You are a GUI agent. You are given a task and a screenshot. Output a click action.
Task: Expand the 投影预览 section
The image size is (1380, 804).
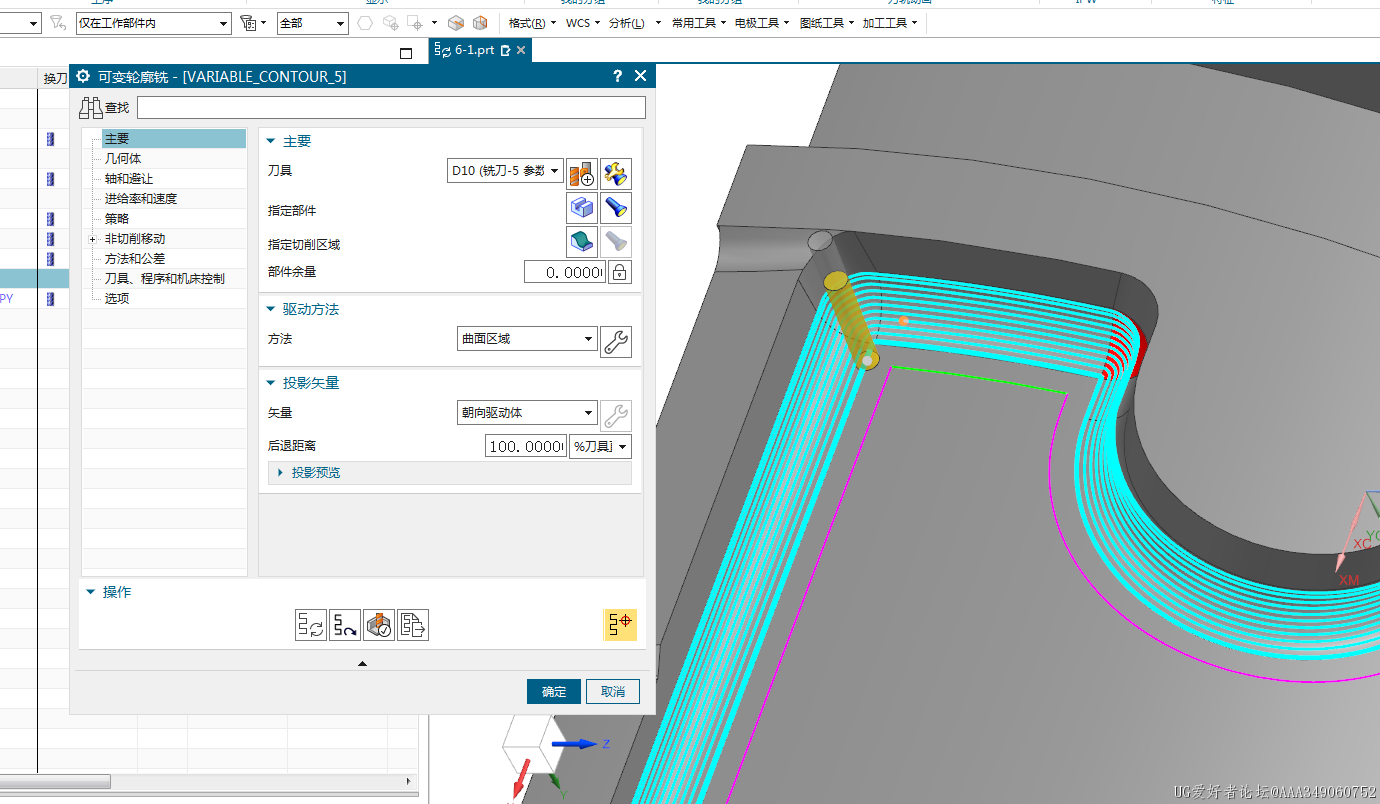tap(281, 472)
